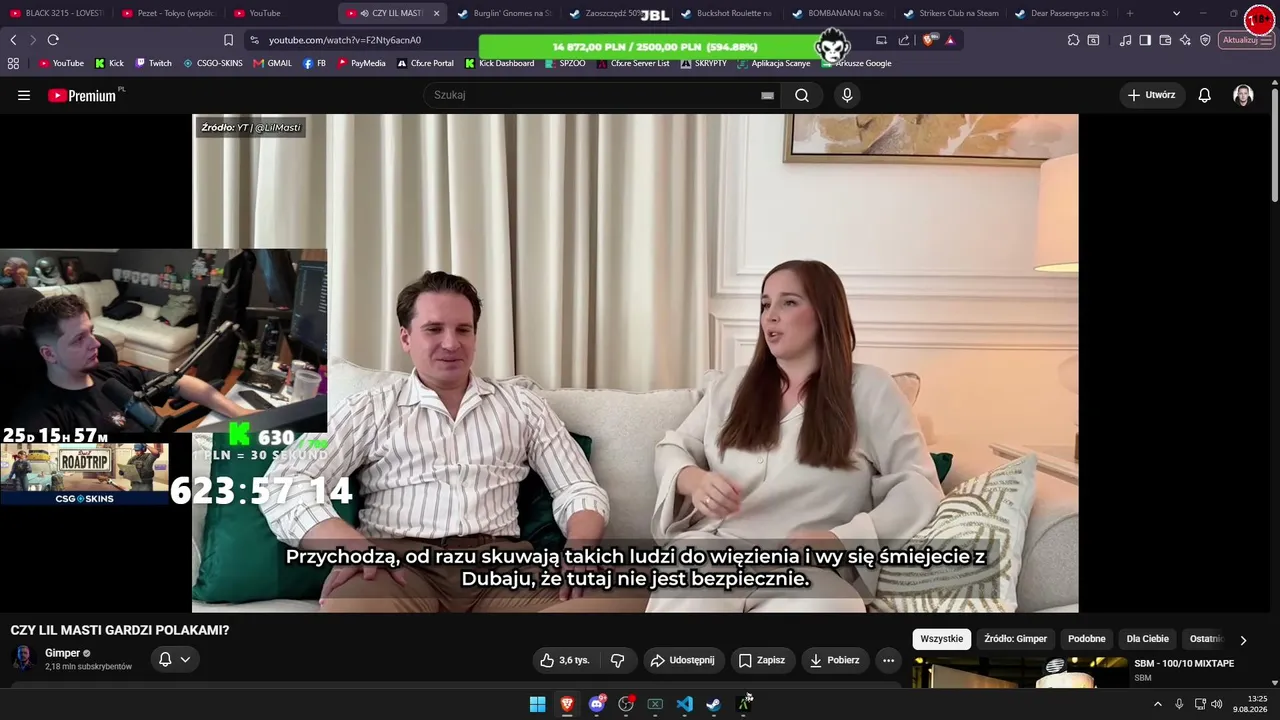Open the Brave Wallet icon in the toolbar
This screenshot has height=720, width=1280.
(x=1165, y=40)
